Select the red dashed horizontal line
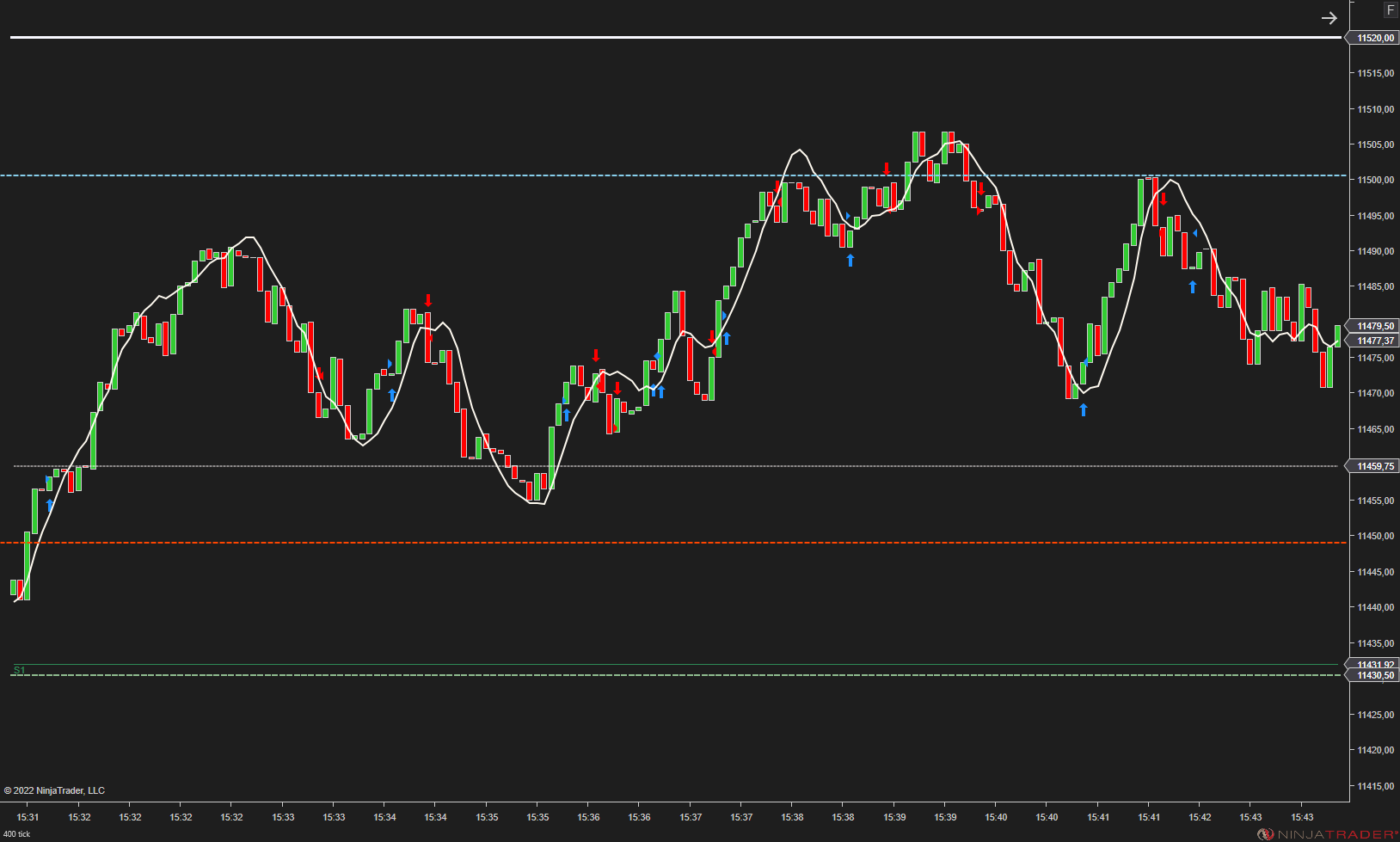 click(674, 543)
